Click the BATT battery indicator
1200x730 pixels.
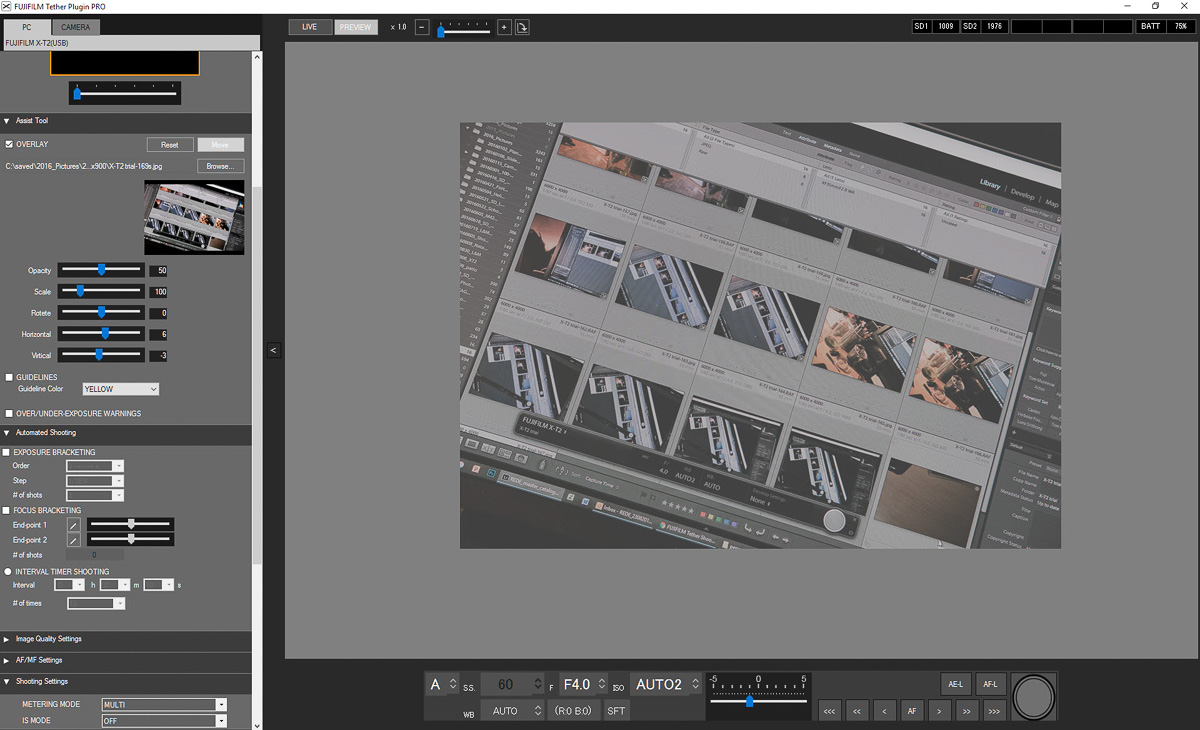tap(1151, 27)
